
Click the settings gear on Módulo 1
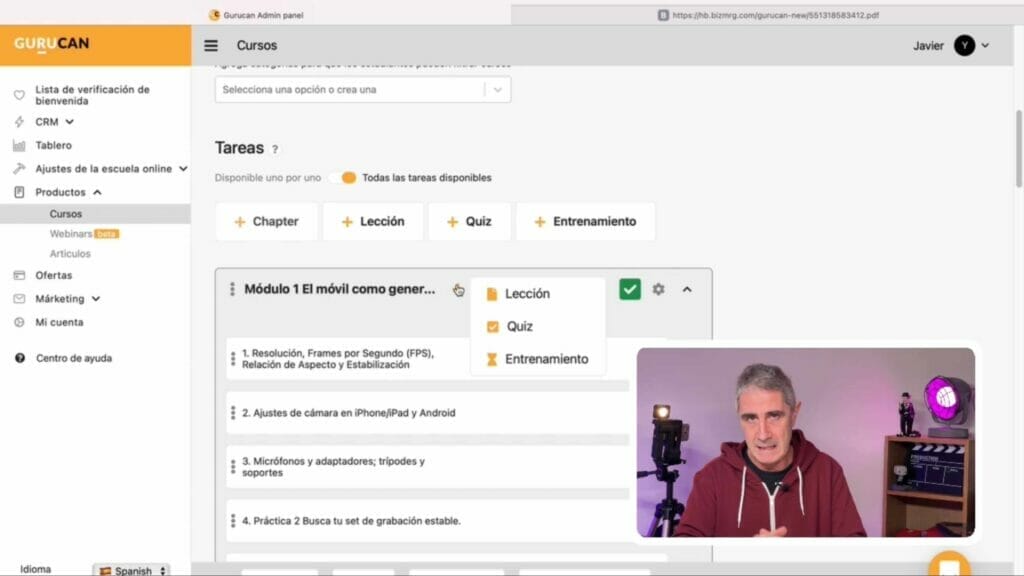(658, 289)
